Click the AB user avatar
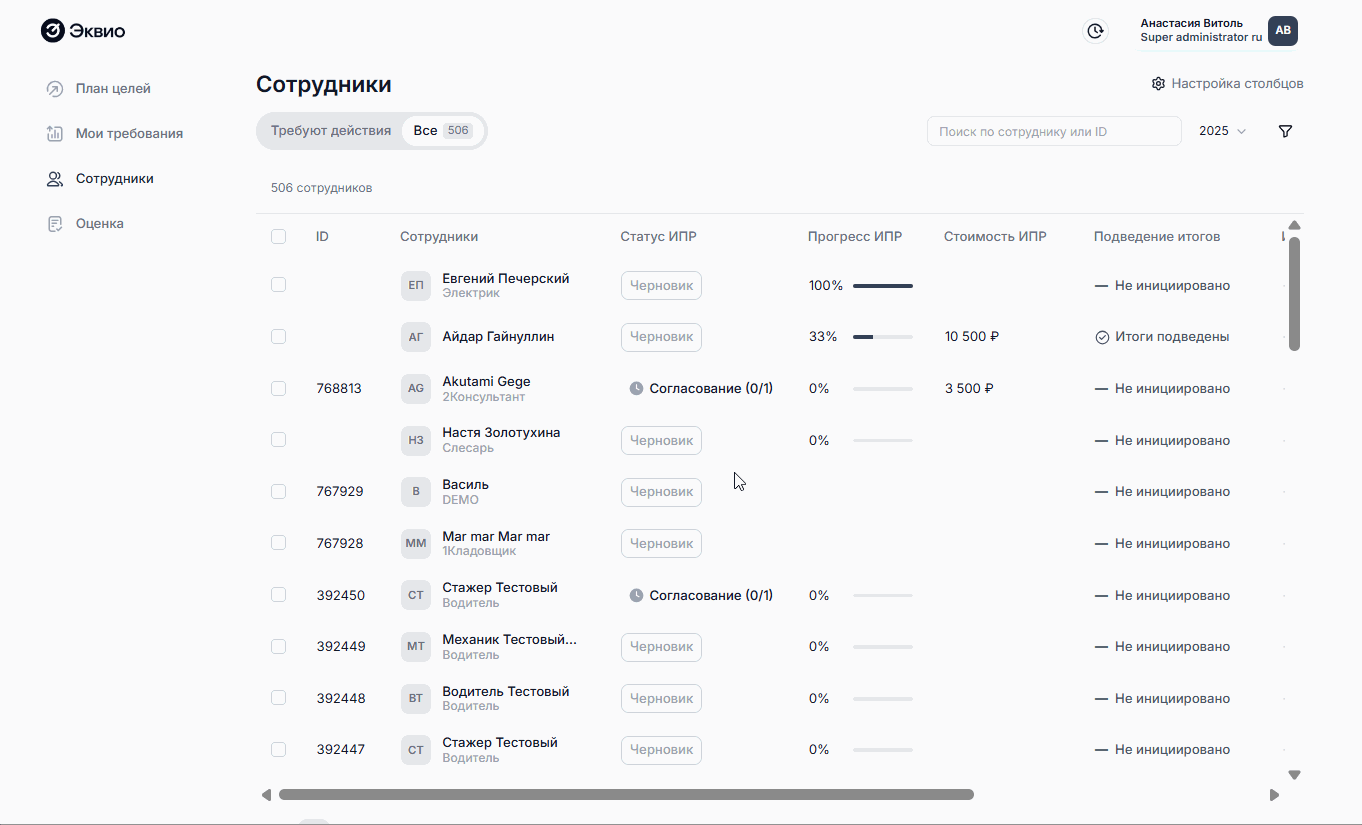This screenshot has height=825, width=1362. coord(1282,31)
